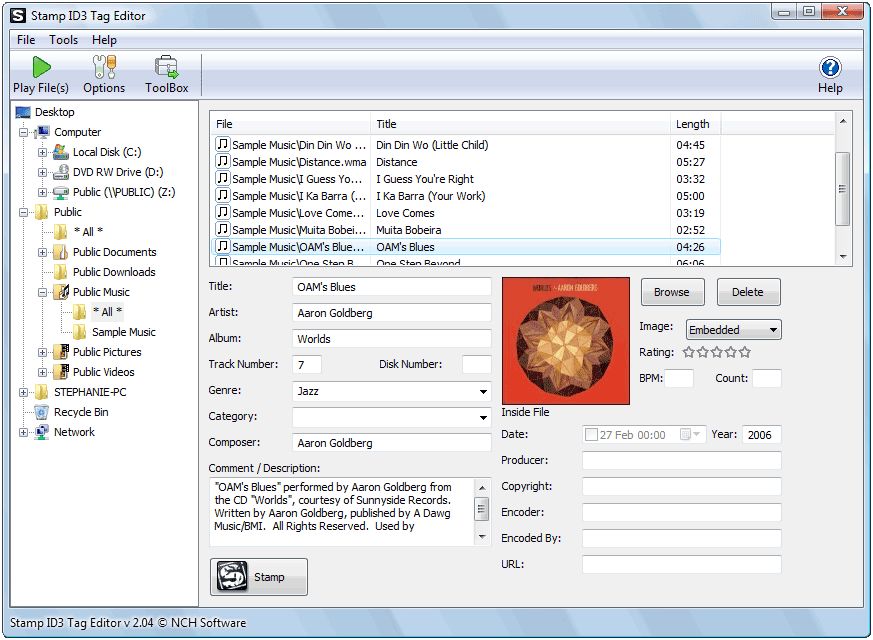
Task: Click the Help toolbar icon
Action: point(830,70)
